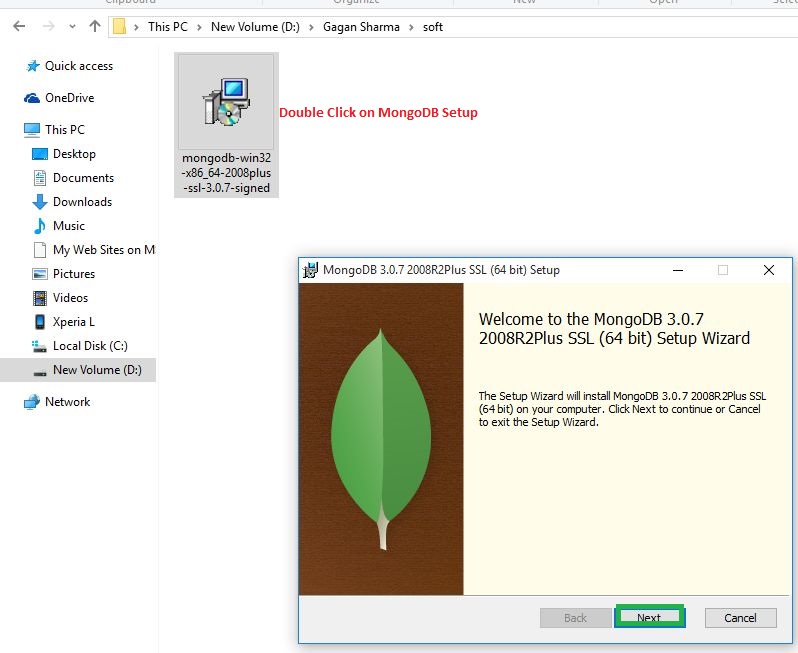Select This PC in navigation pane
Screen dimensions: 798x653
click(65, 130)
